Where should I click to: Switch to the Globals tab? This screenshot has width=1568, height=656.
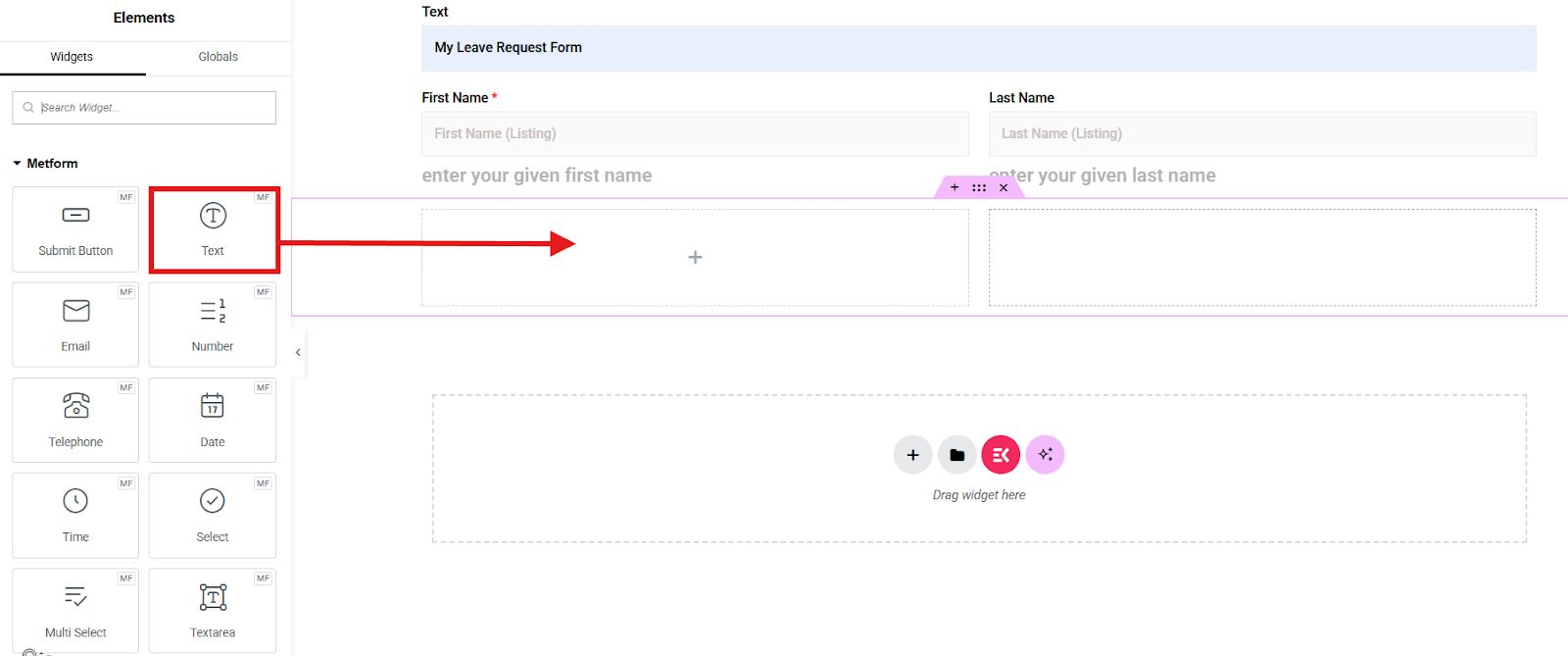pos(218,57)
